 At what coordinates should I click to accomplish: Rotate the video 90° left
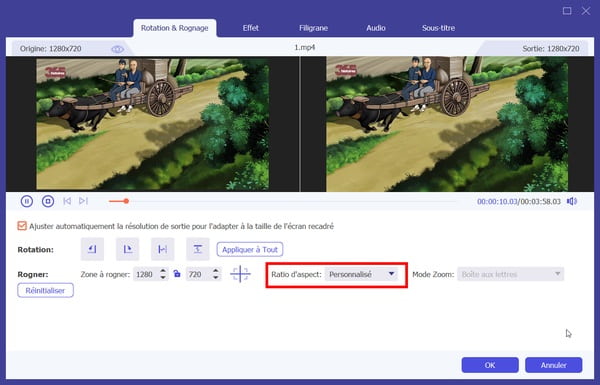92,250
